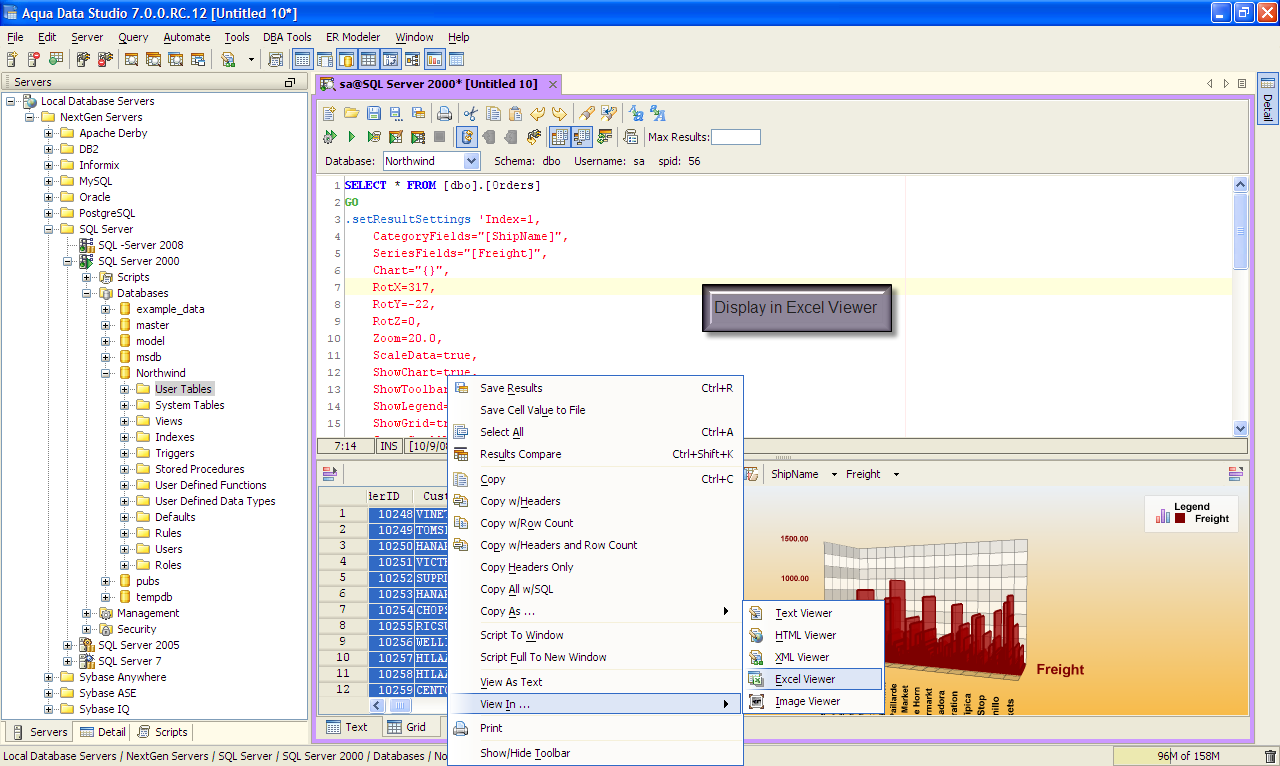The width and height of the screenshot is (1280, 766).
Task: Select Excel Viewer from the submenu
Action: click(805, 679)
